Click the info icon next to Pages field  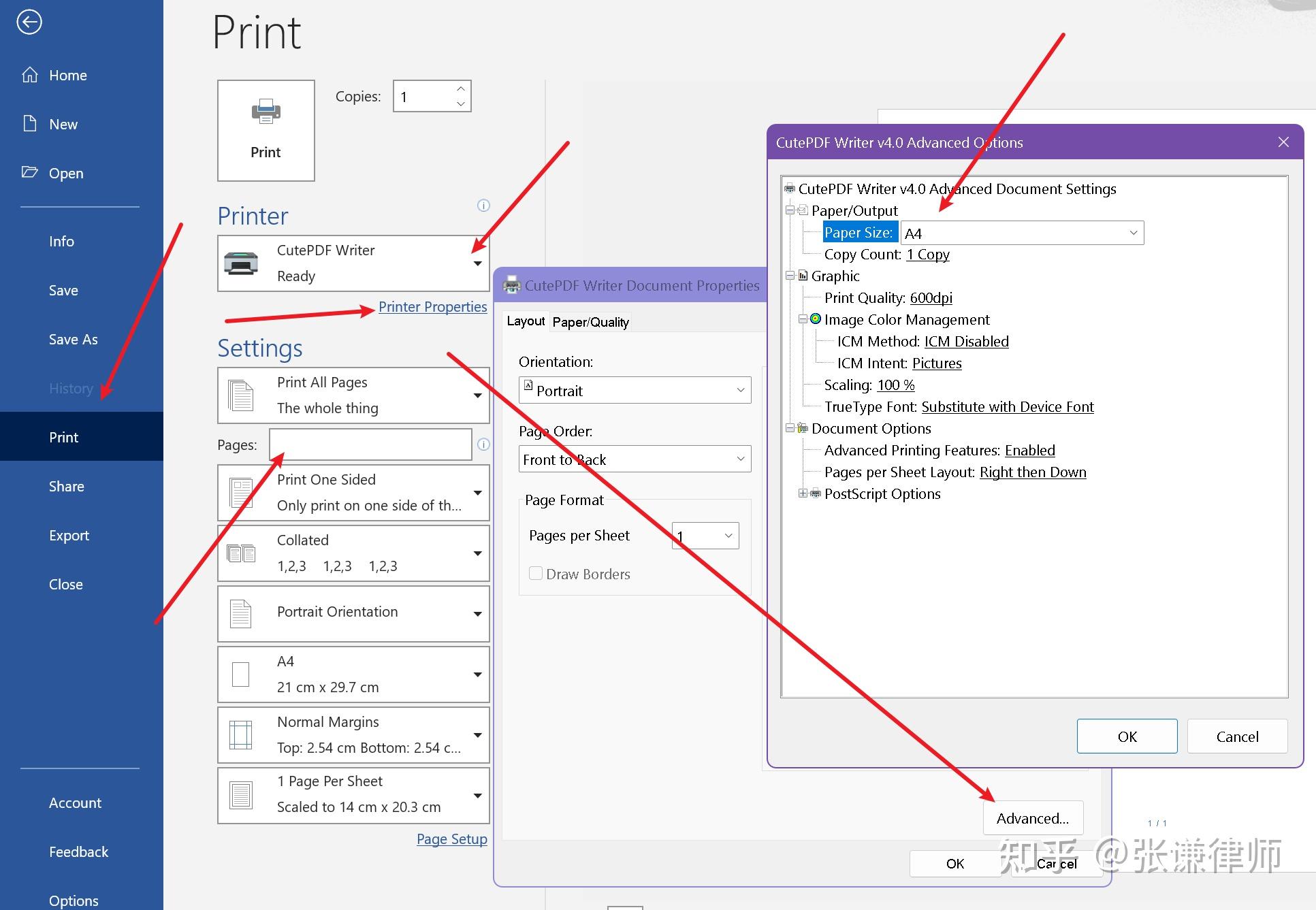[483, 444]
